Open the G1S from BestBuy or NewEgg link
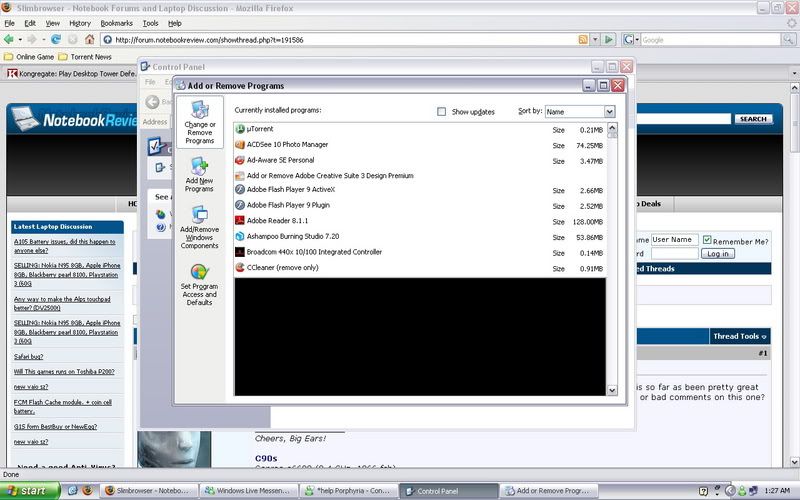The width and height of the screenshot is (800, 500). point(55,427)
